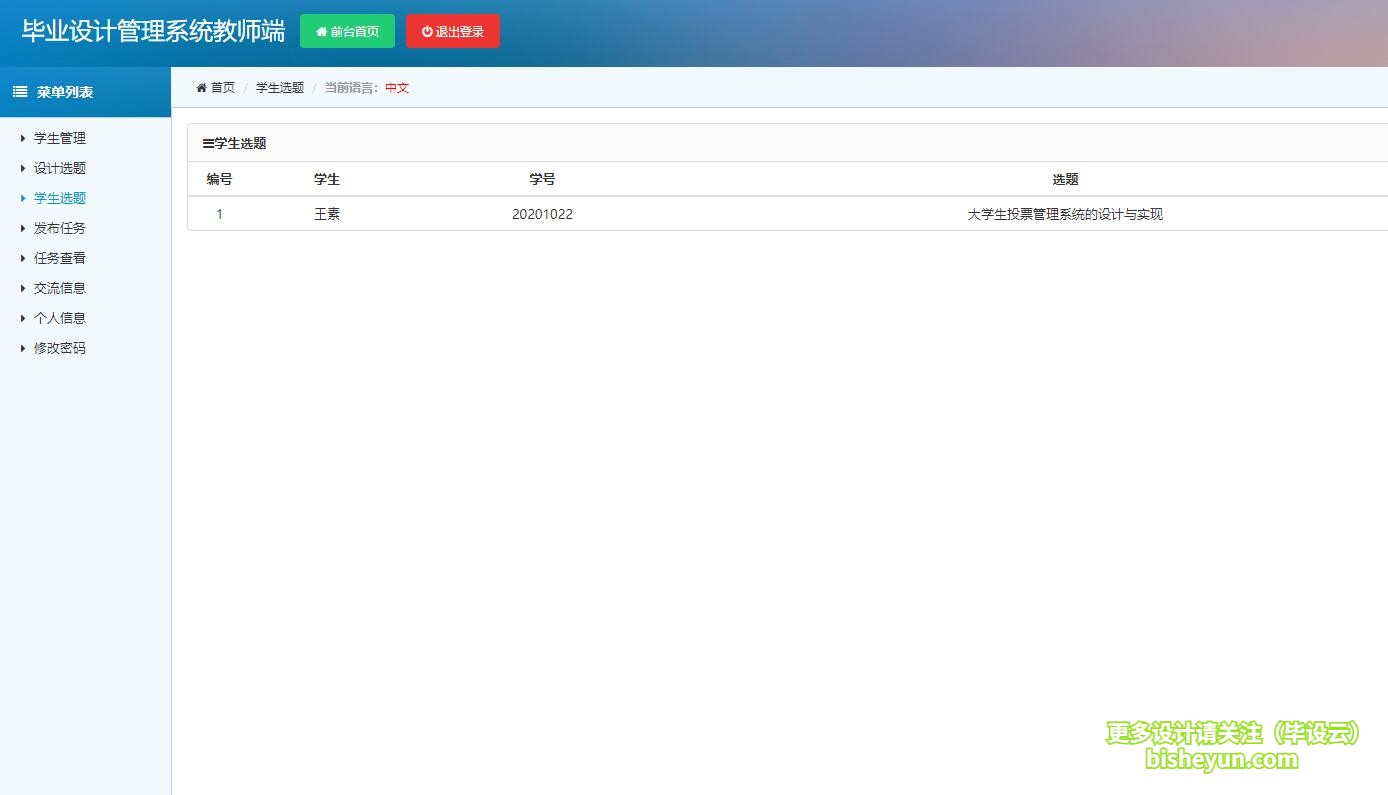This screenshot has height=795, width=1388.
Task: Expand arrow beside 任务查看
Action: point(23,258)
